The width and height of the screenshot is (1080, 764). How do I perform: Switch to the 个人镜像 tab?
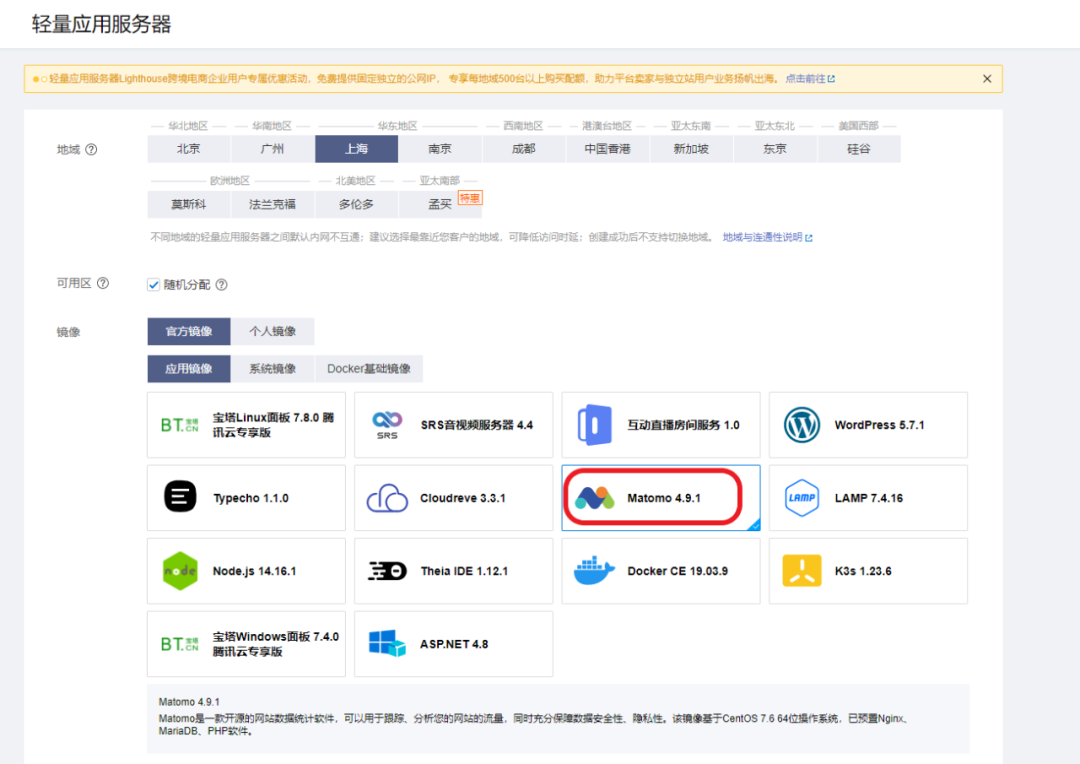click(273, 331)
